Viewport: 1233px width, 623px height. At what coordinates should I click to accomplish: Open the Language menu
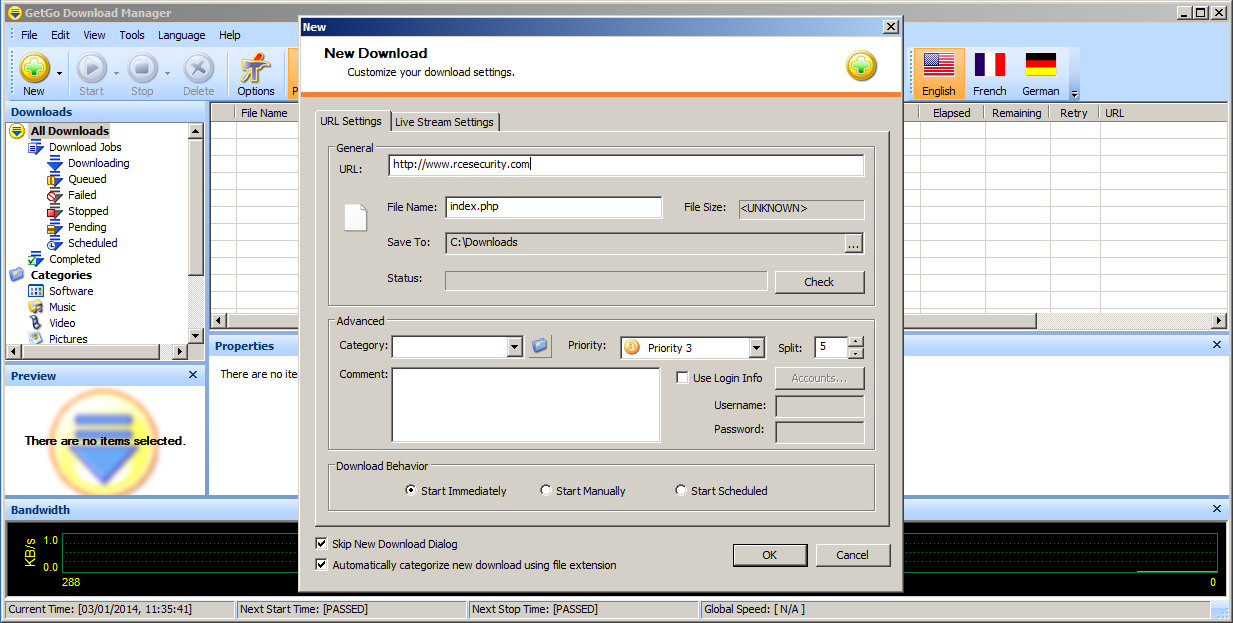pos(182,35)
